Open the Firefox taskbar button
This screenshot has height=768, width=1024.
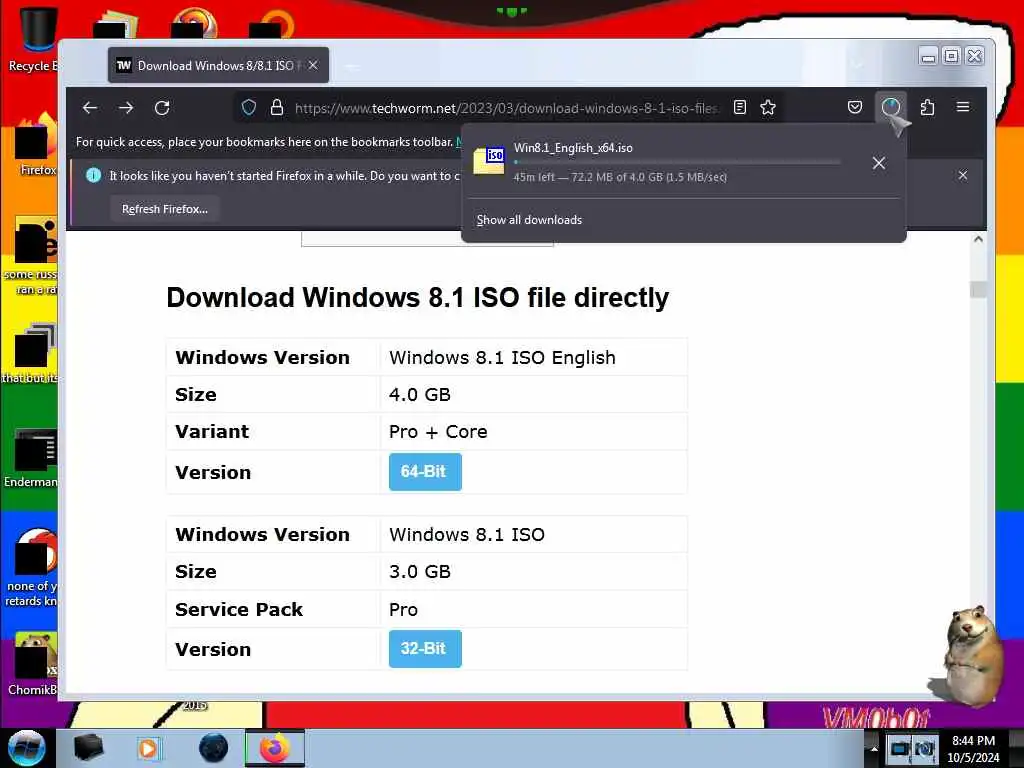(275, 748)
